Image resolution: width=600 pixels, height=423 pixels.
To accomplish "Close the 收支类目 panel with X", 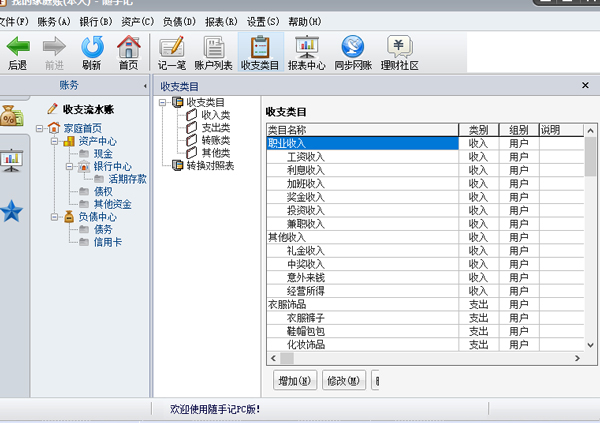I will 585,85.
